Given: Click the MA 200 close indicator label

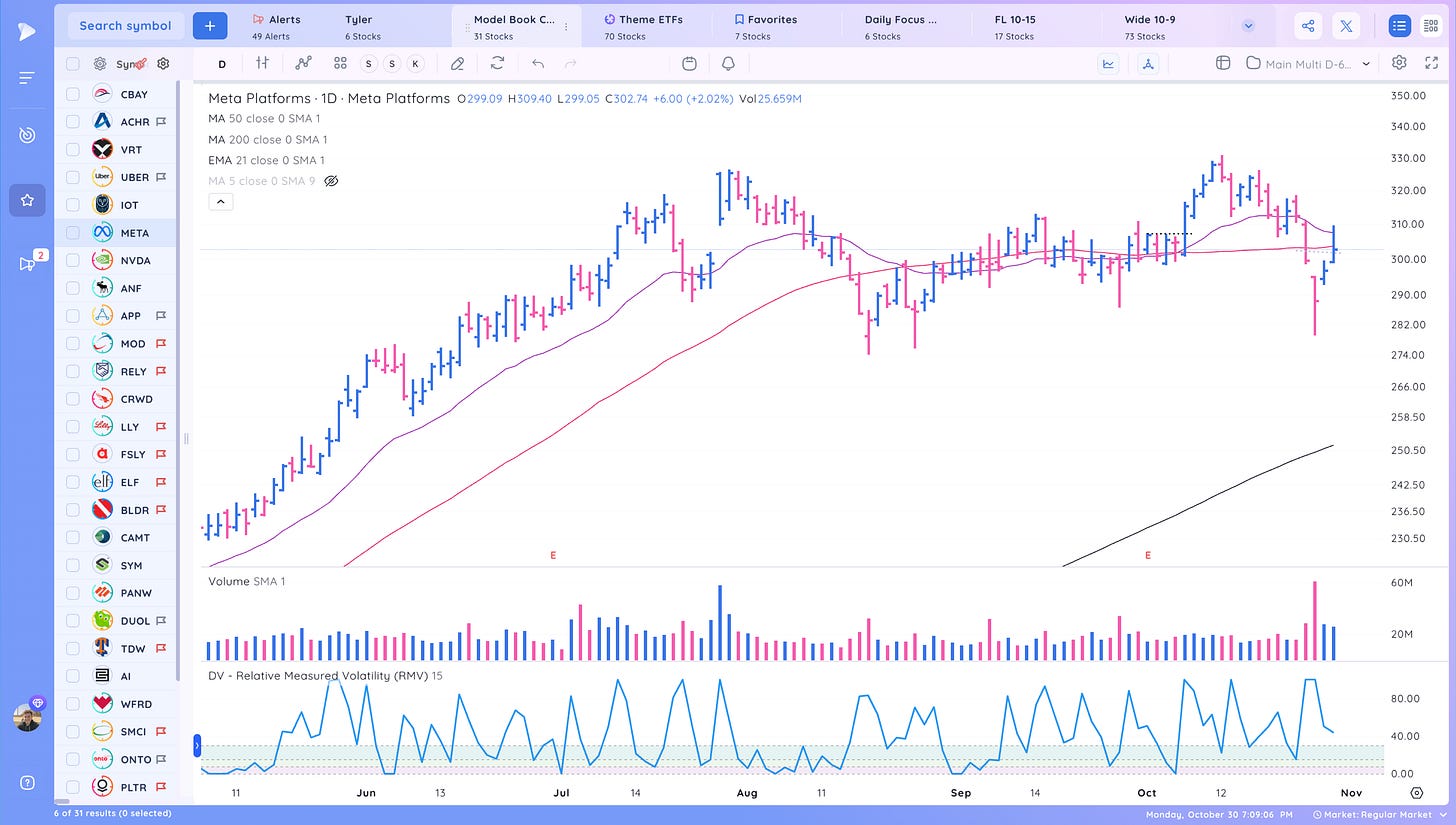Looking at the screenshot, I should pos(267,140).
